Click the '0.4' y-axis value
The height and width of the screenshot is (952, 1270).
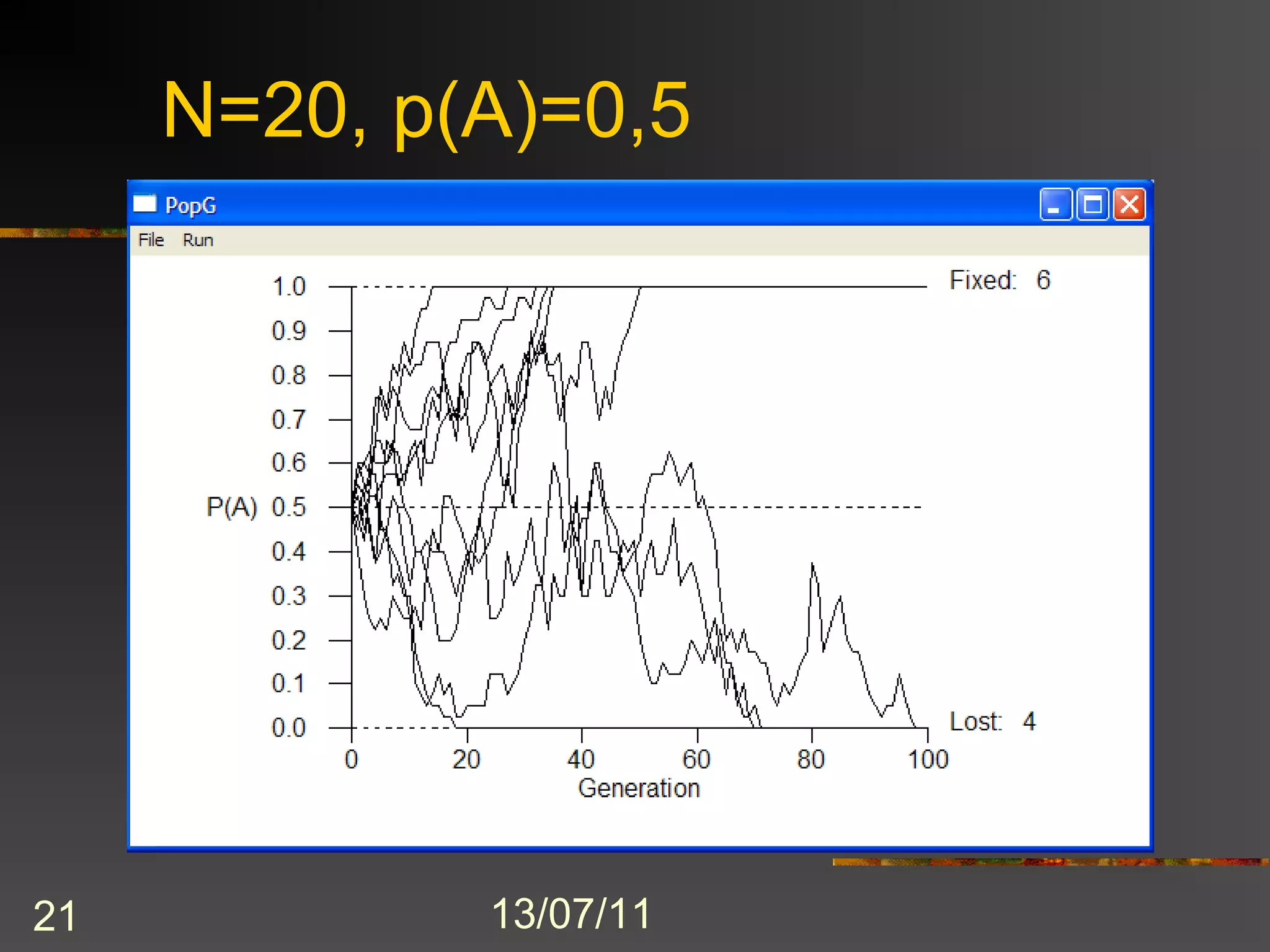click(x=289, y=552)
